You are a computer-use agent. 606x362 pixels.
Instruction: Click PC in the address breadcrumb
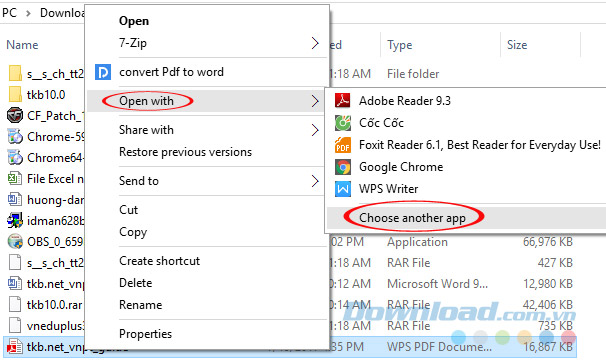(9, 13)
